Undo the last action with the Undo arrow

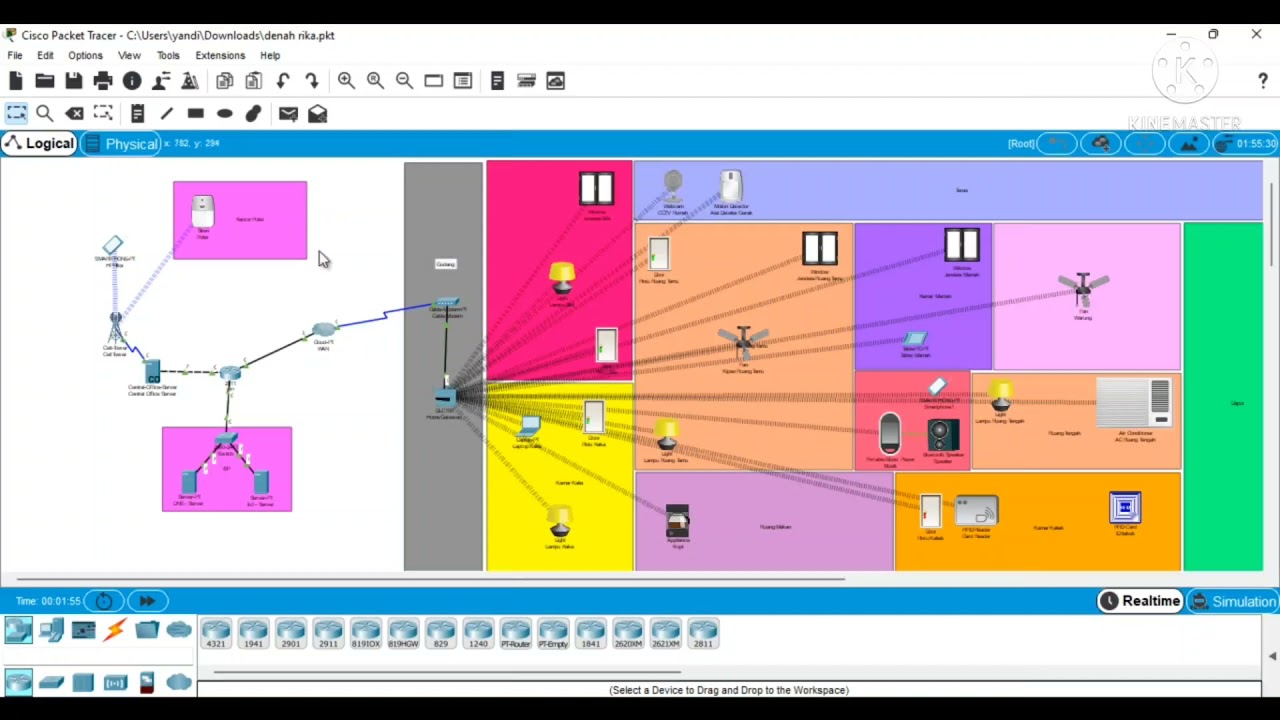[283, 81]
